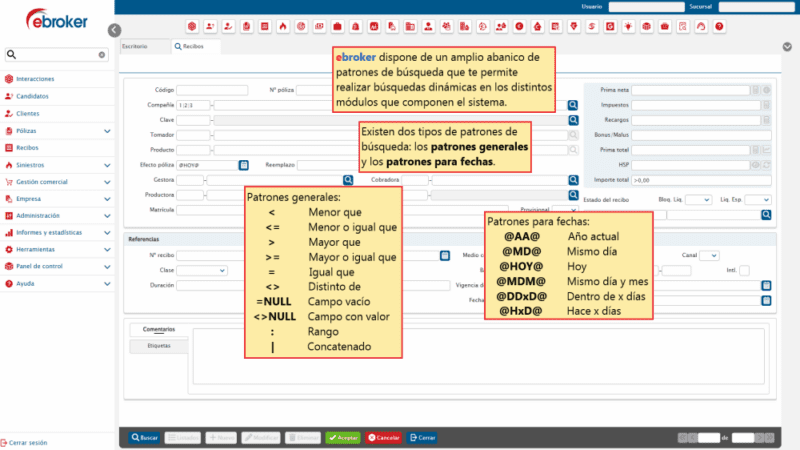
Task: Focus the Código input field
Action: [212, 90]
